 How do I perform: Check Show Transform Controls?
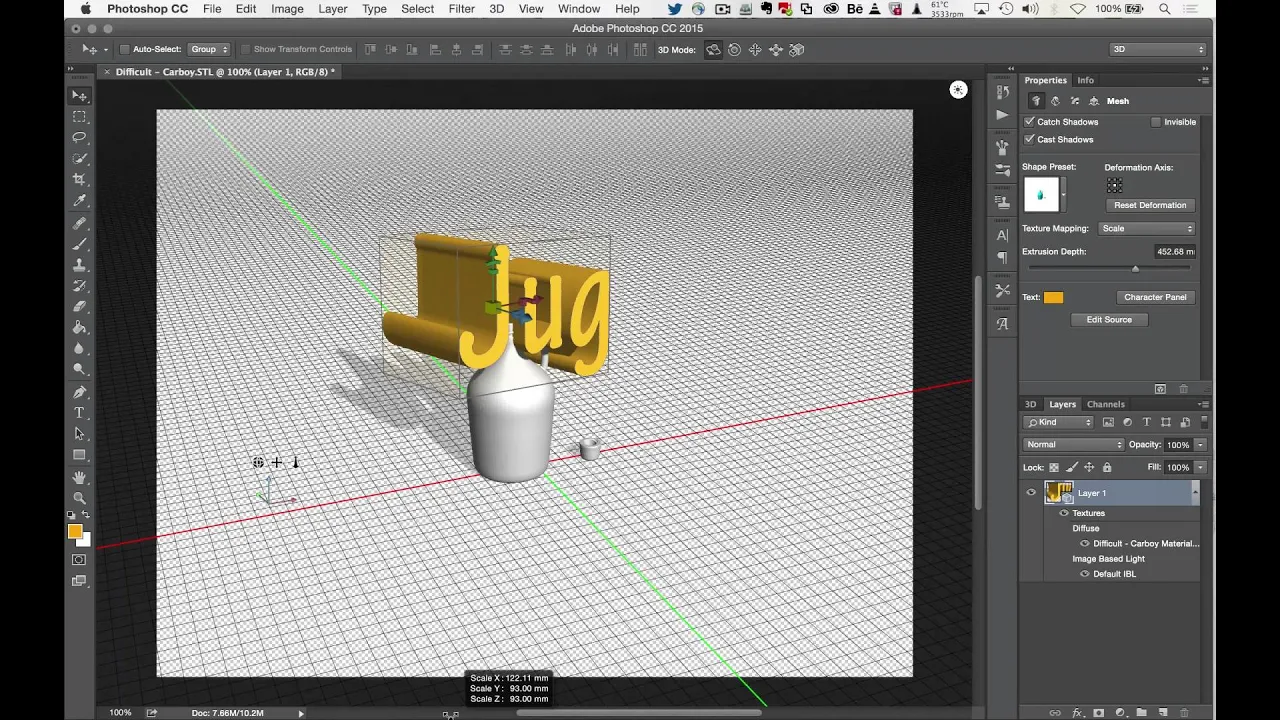[x=245, y=49]
